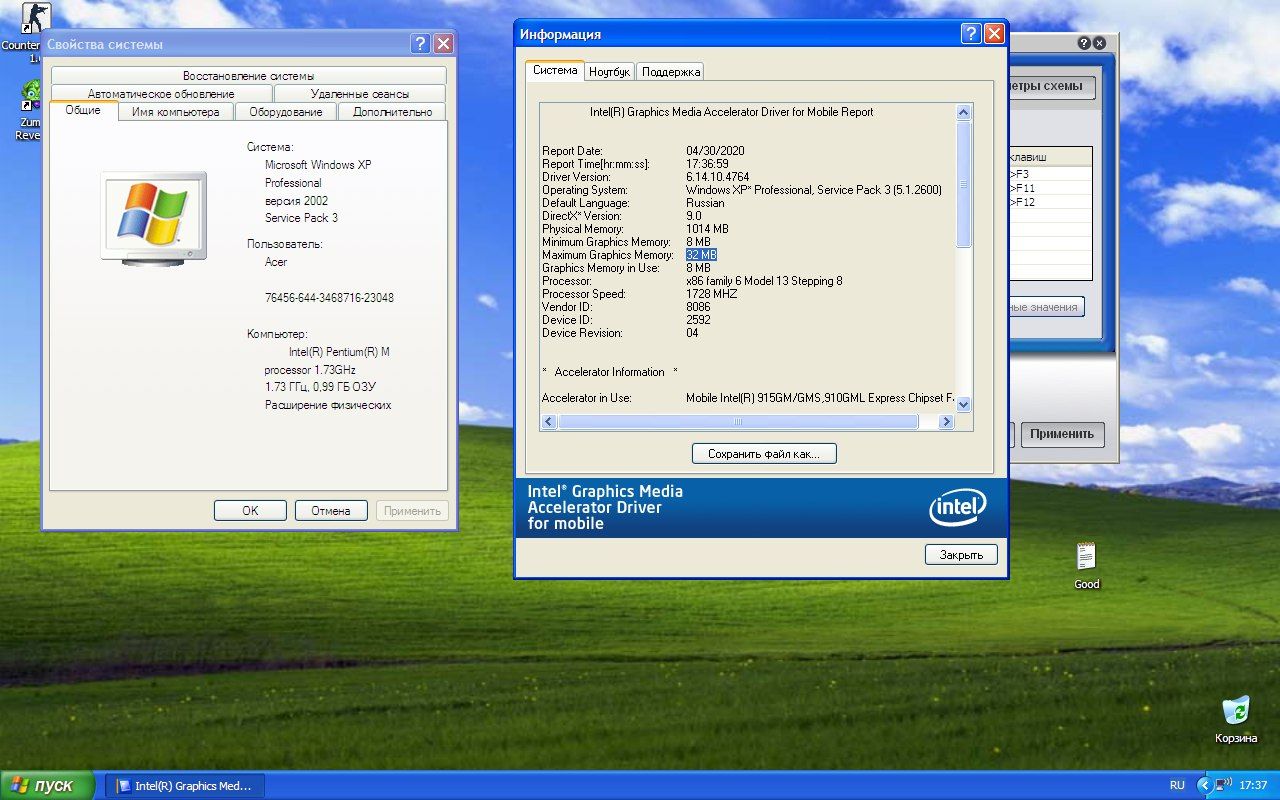Select the Общие tab
Screen dimensions: 1280x800
[x=83, y=111]
